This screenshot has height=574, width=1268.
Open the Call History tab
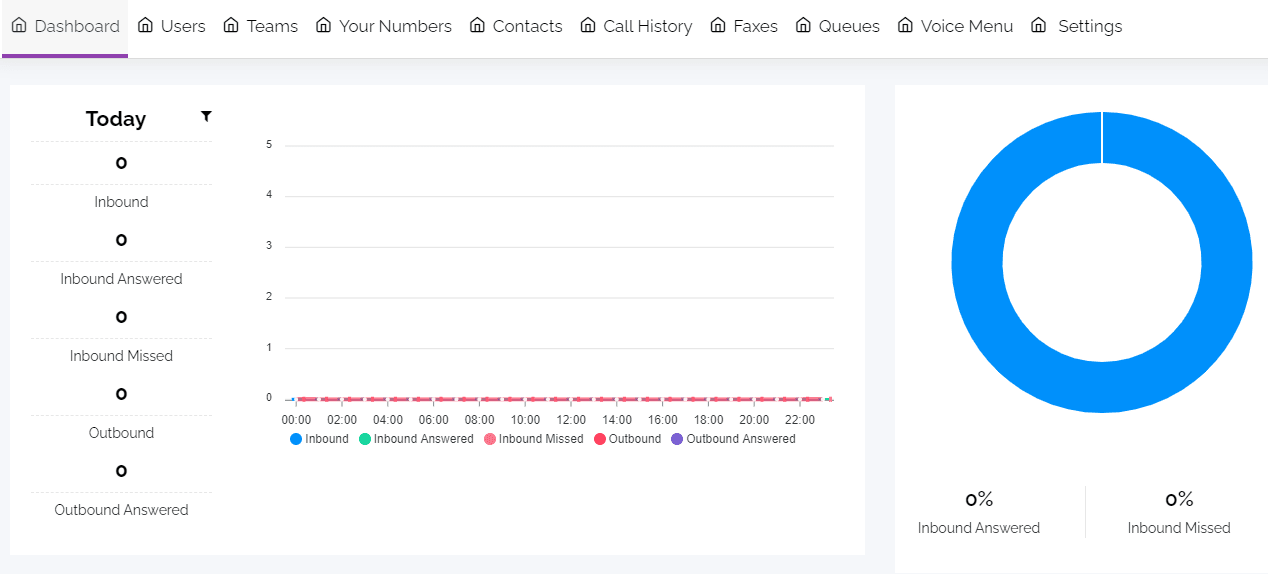pos(647,26)
